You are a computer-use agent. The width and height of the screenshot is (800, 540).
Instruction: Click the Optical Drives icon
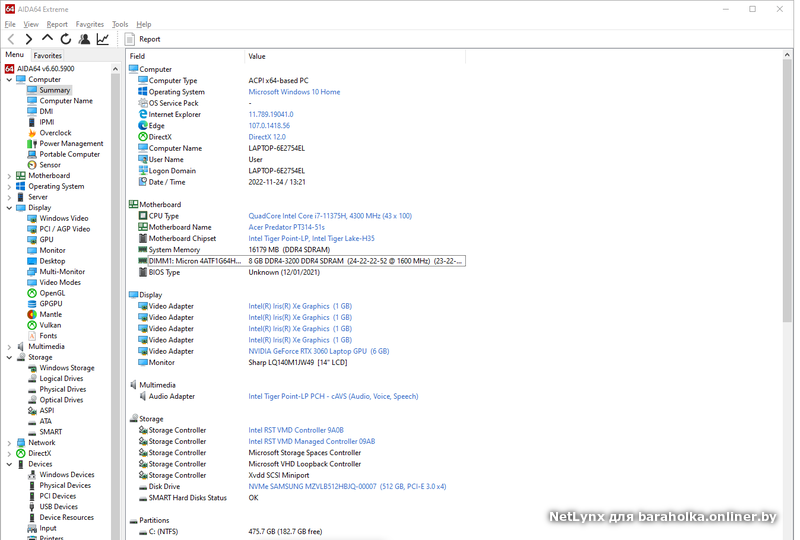pyautogui.click(x=32, y=400)
